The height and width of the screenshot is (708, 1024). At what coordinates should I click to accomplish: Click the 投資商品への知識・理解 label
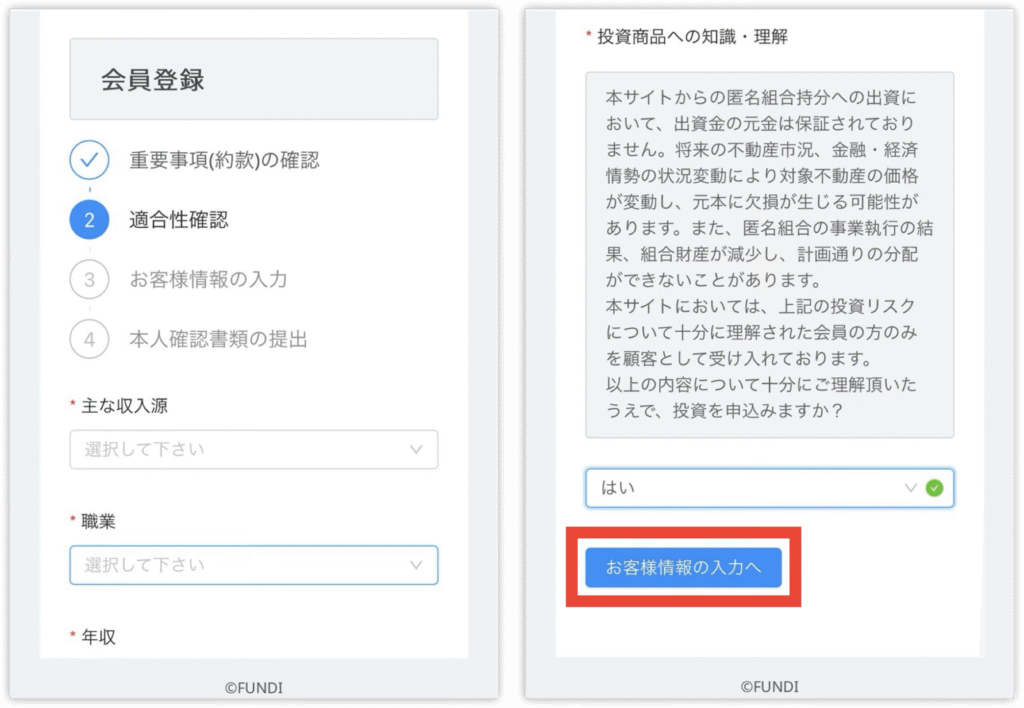[x=692, y=37]
